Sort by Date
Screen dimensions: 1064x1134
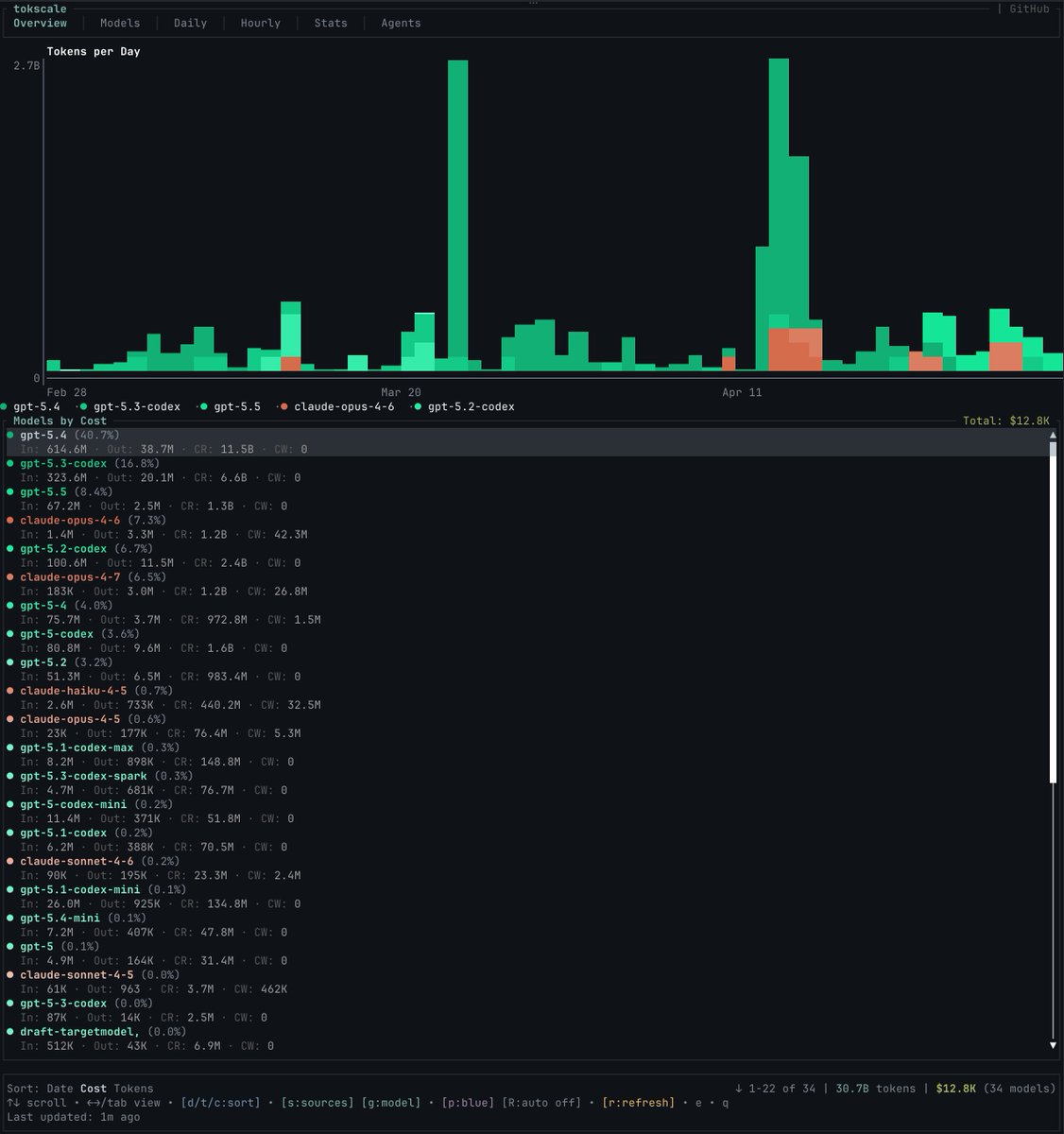point(60,1089)
